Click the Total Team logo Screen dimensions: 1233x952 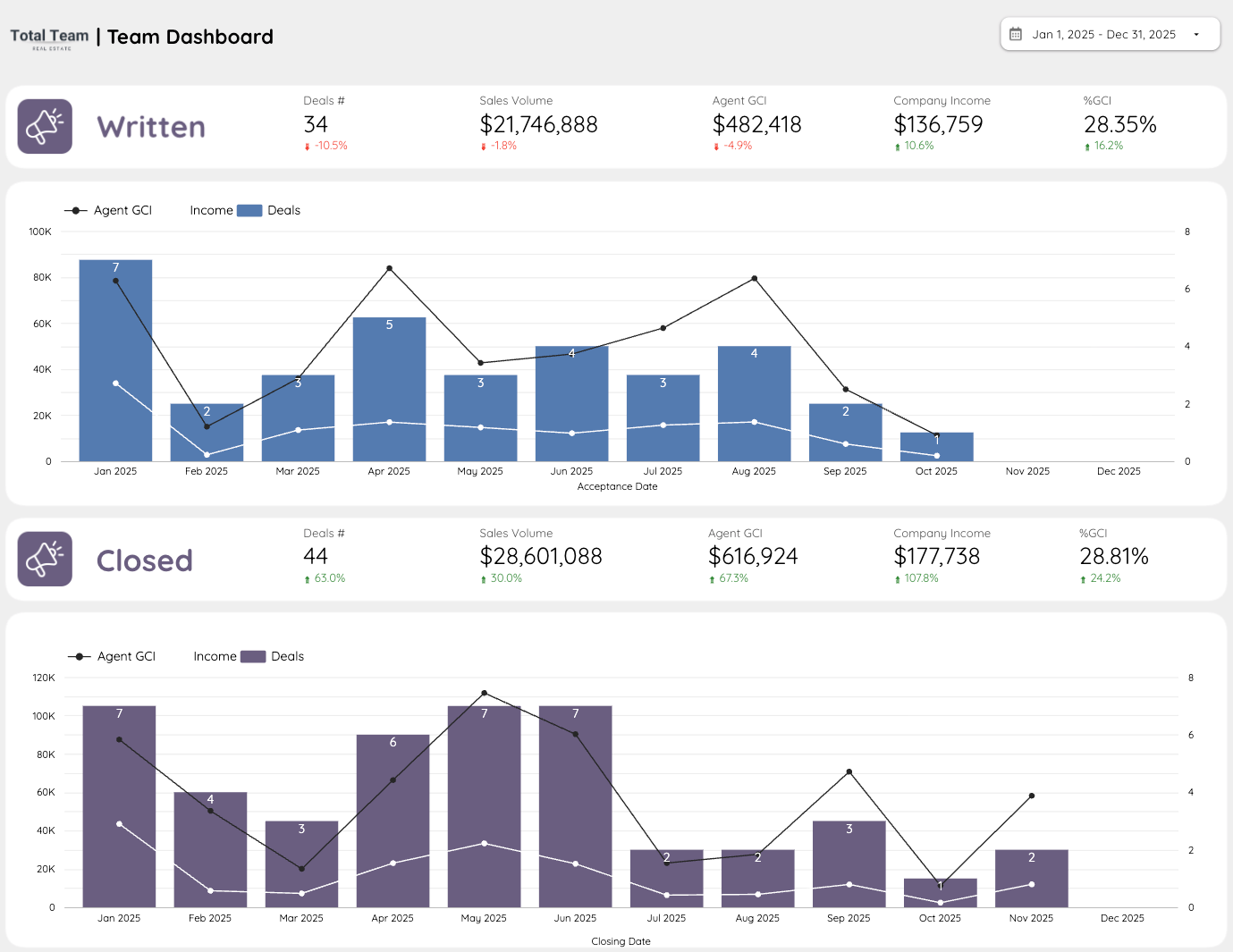coord(49,36)
